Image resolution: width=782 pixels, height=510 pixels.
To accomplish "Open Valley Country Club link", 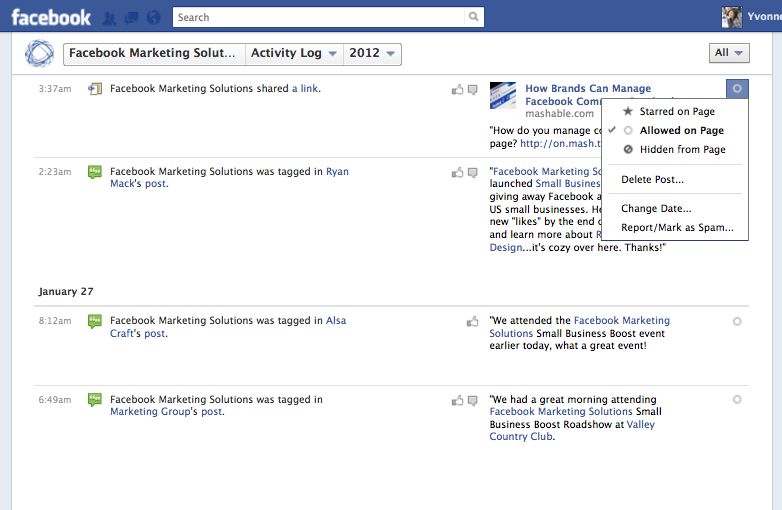I will pyautogui.click(x=572, y=431).
